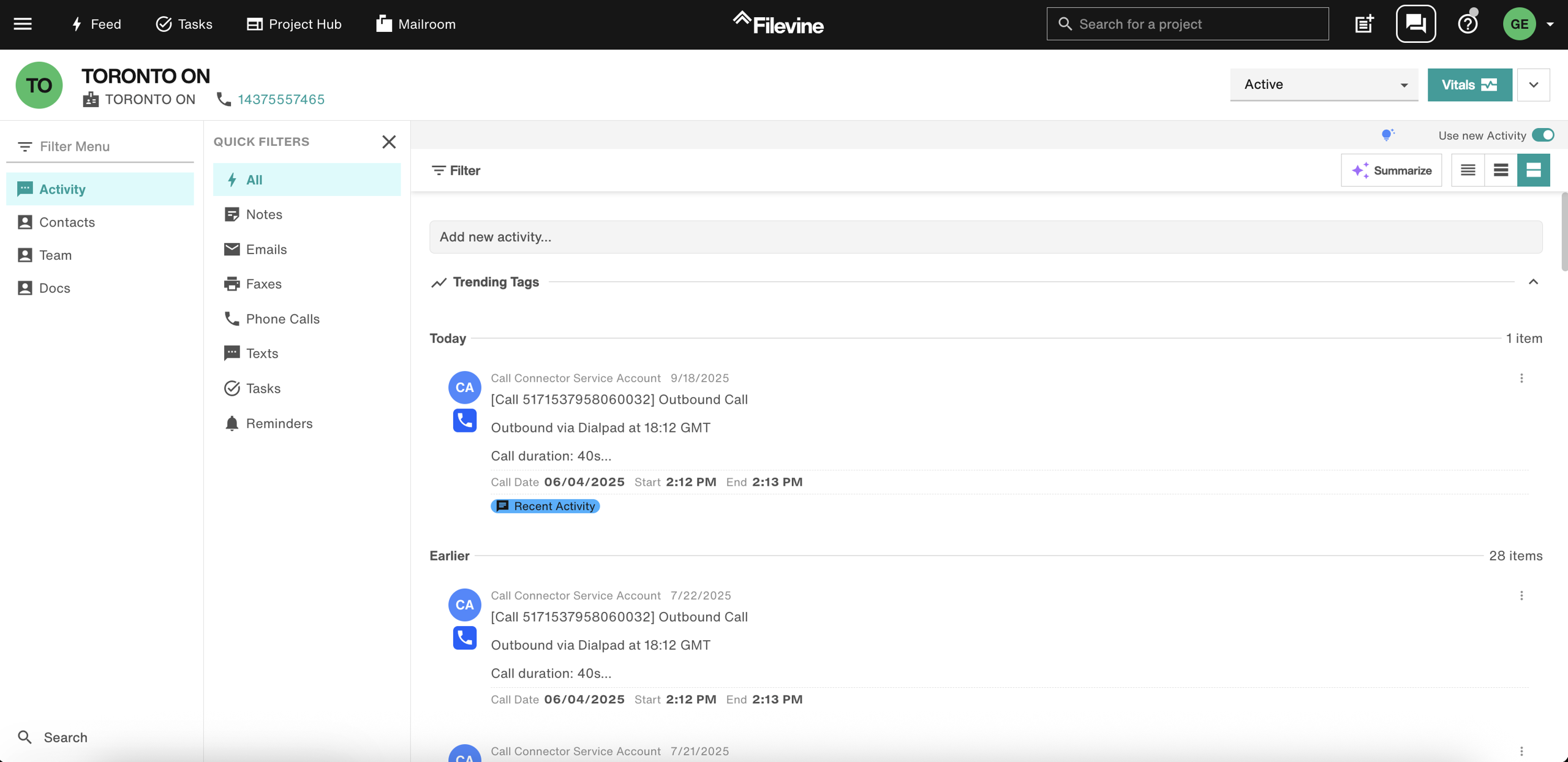Viewport: 1568px width, 762px height.
Task: Click the Add new activity field
Action: click(986, 237)
